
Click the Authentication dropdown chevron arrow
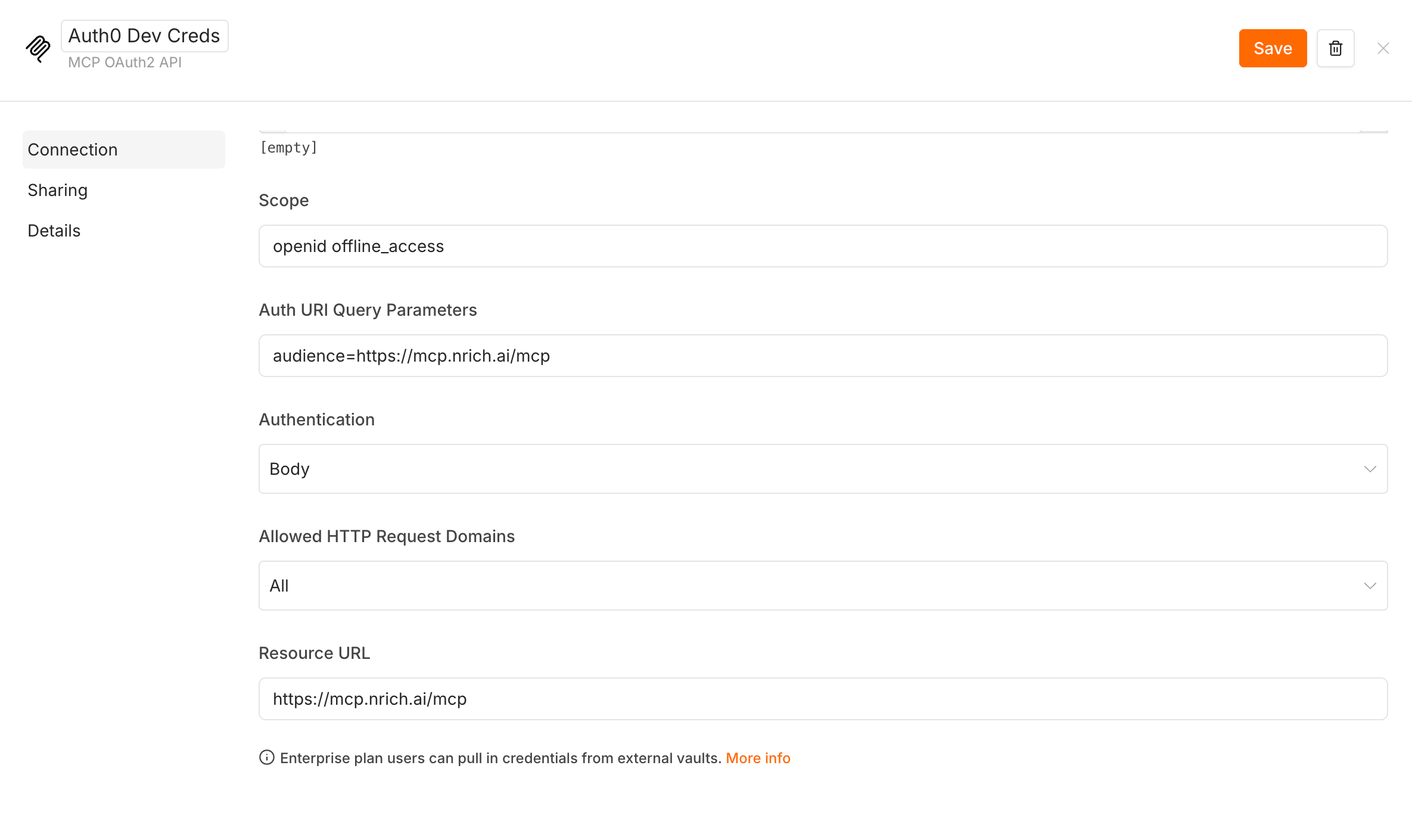point(1370,469)
